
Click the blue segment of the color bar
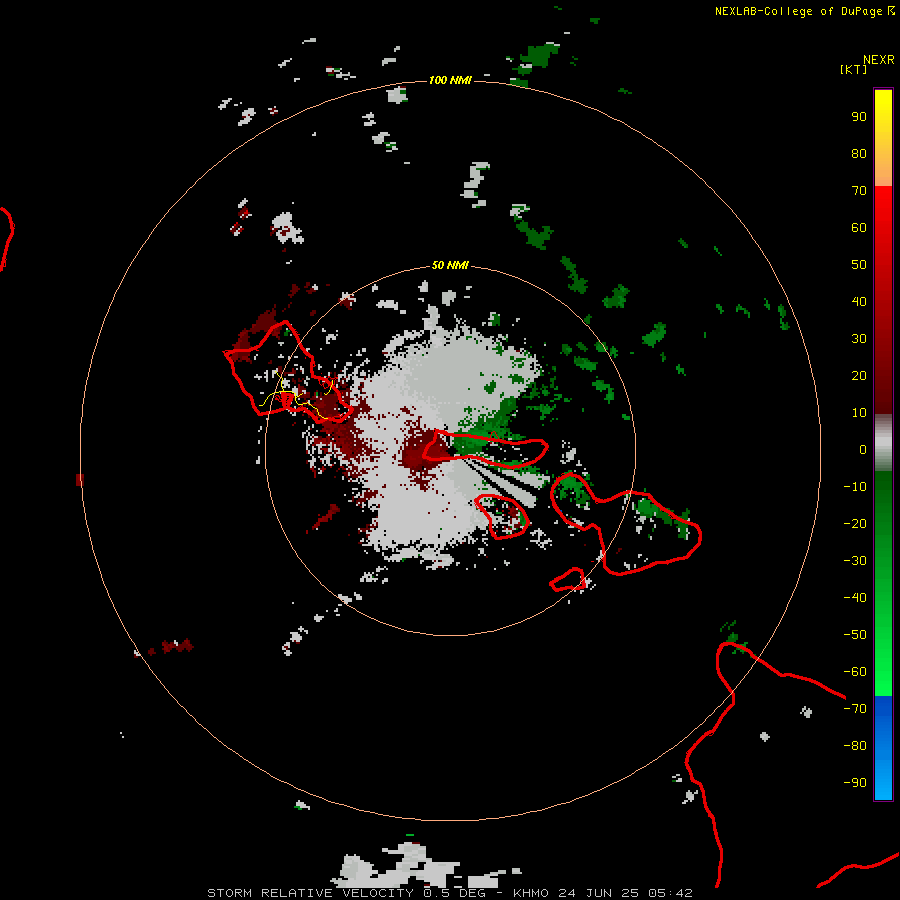[883, 748]
